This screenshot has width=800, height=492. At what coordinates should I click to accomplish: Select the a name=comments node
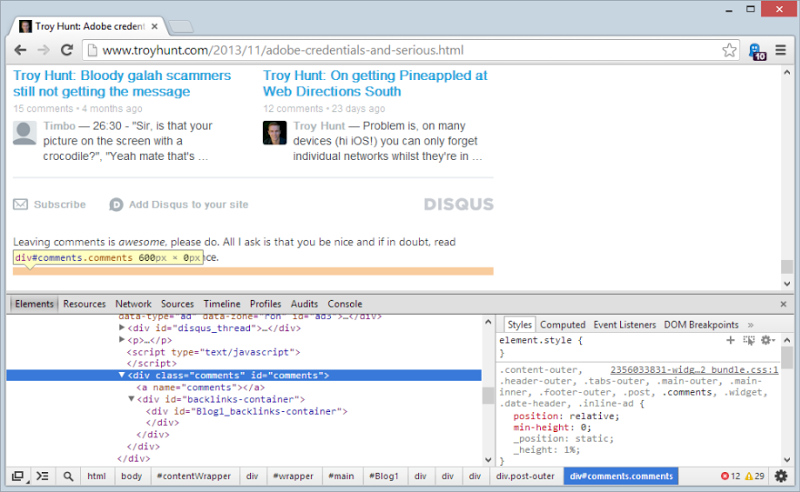[201, 387]
